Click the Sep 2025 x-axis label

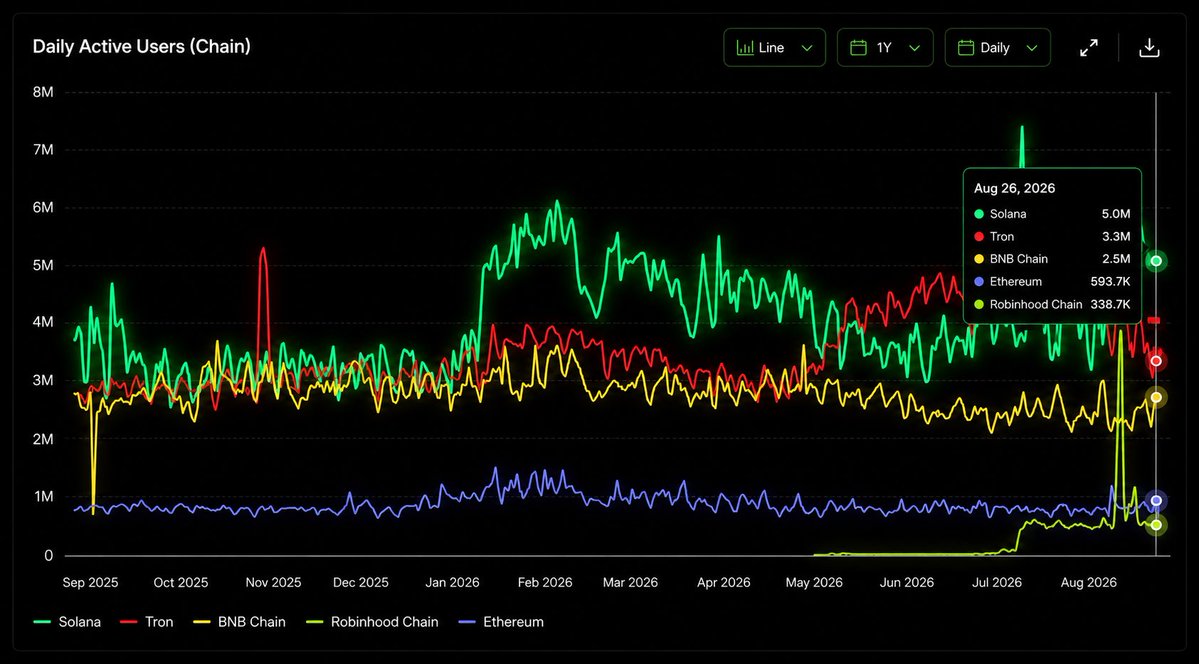pyautogui.click(x=90, y=583)
